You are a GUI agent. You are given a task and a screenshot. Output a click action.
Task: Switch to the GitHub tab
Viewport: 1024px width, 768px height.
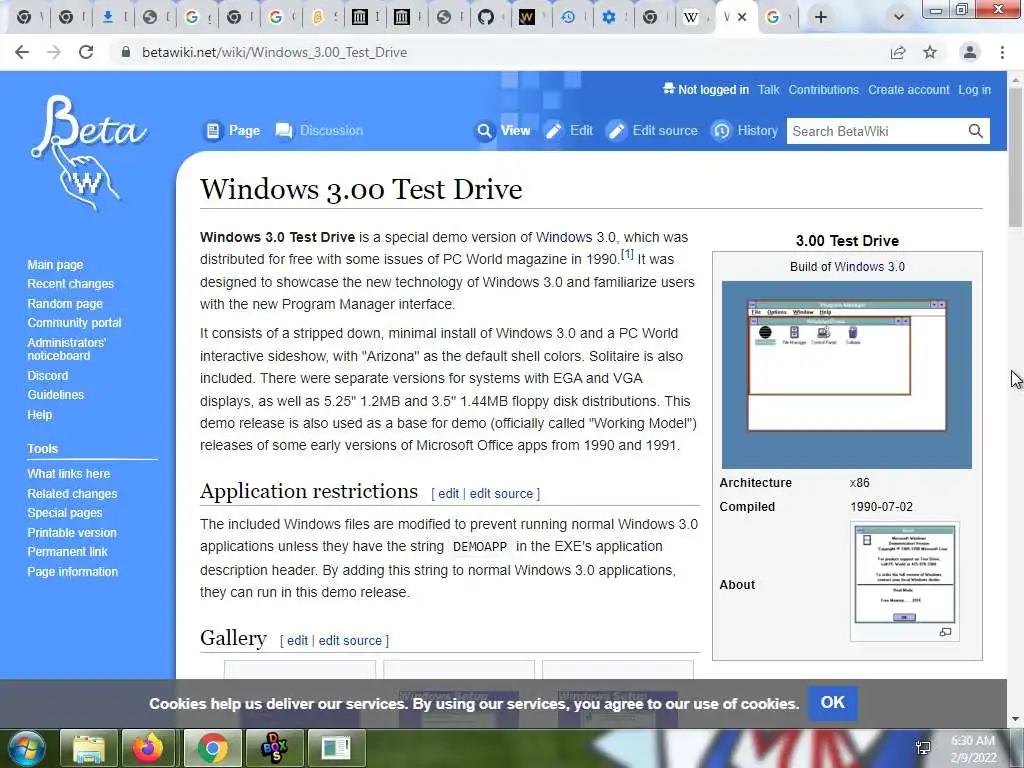[x=485, y=17]
